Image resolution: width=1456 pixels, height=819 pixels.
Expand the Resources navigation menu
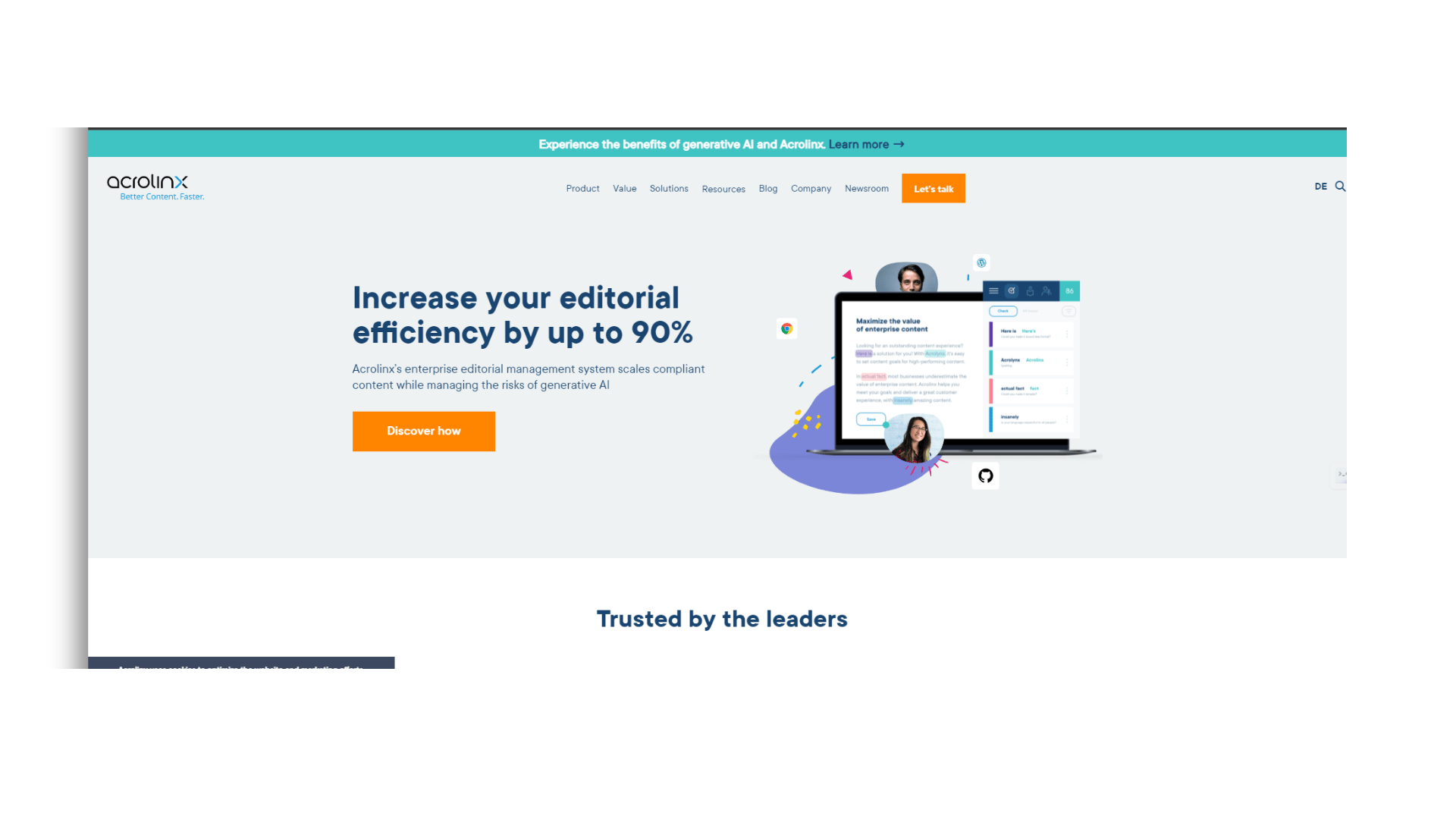tap(723, 189)
